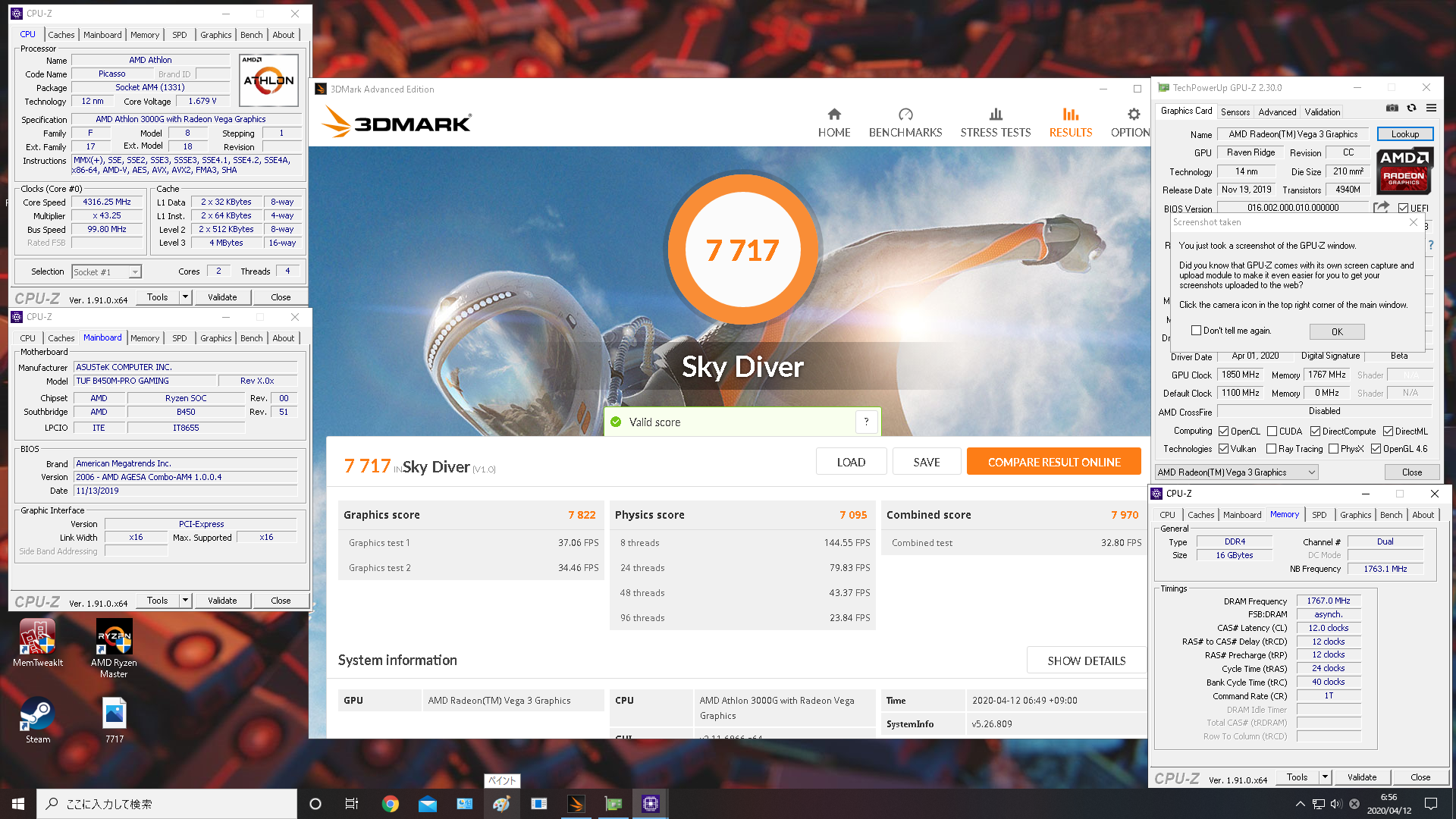Viewport: 1456px width, 819px height.
Task: Click taskbar clock showing 6:56
Action: 1389,804
